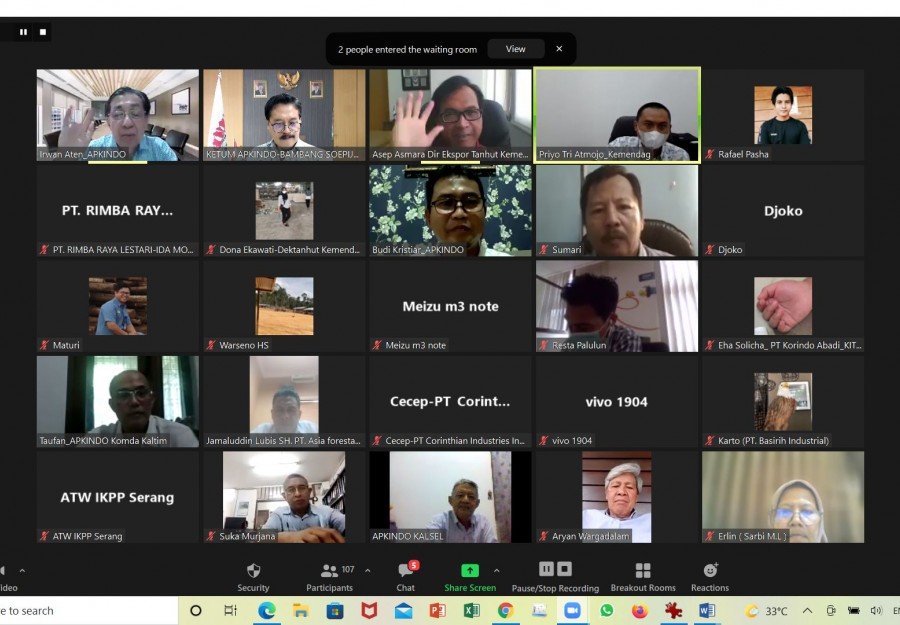The image size is (900, 625).
Task: Click the battery icon in system tray
Action: pyautogui.click(x=854, y=611)
